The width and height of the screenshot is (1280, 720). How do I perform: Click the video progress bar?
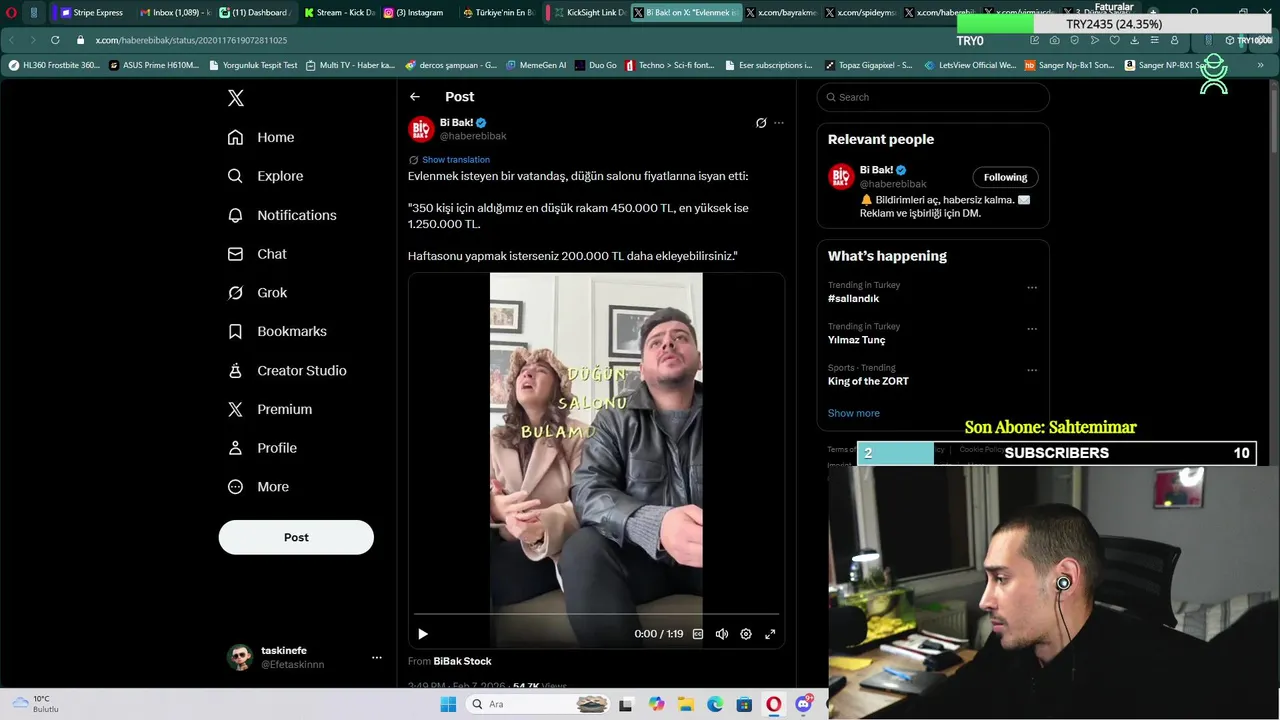click(x=596, y=614)
